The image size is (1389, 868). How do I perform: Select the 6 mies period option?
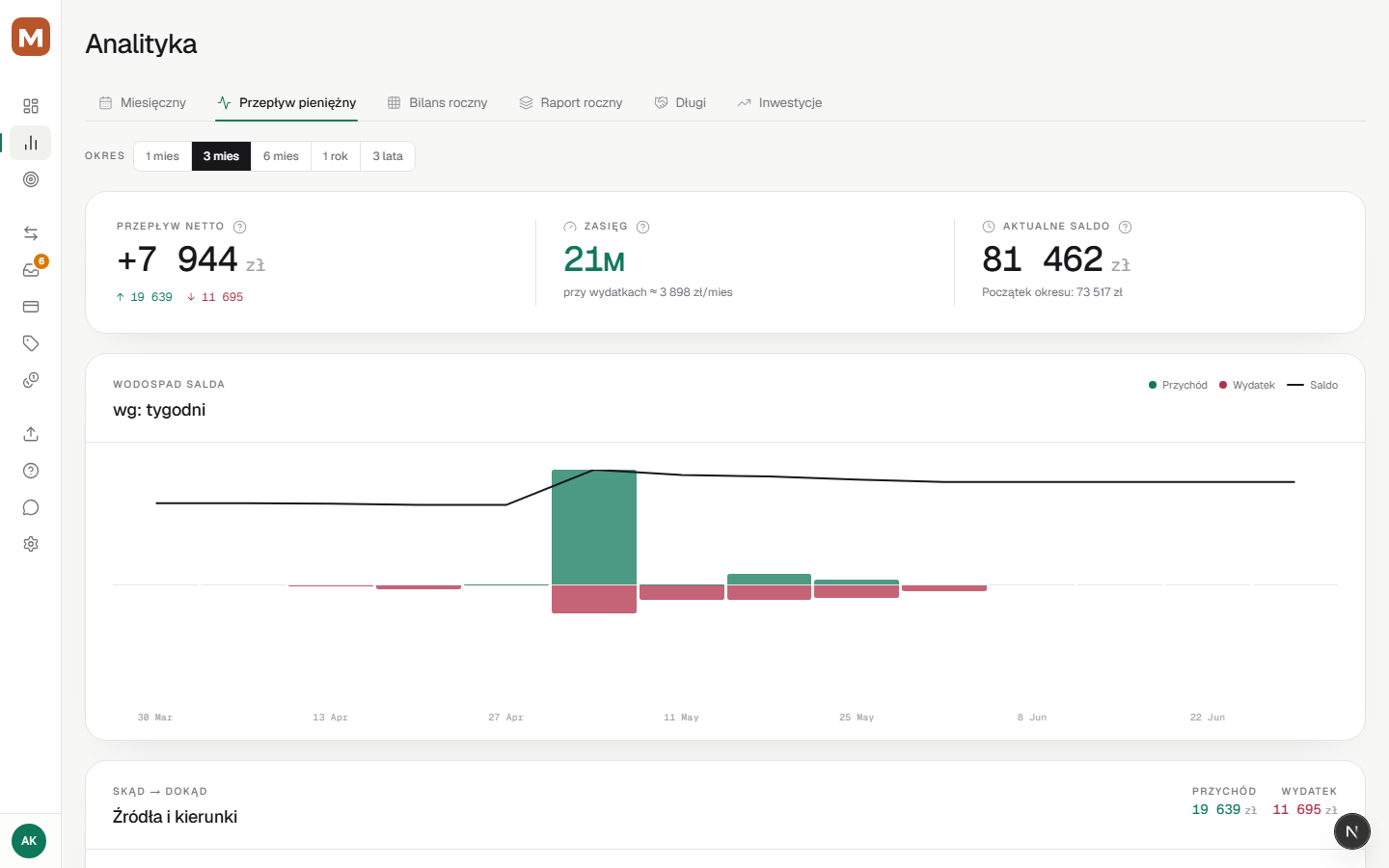point(281,156)
